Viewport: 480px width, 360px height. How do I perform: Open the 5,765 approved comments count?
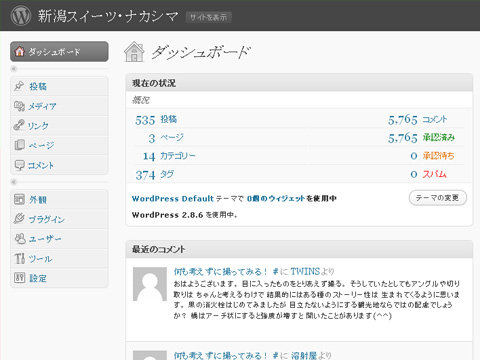402,138
